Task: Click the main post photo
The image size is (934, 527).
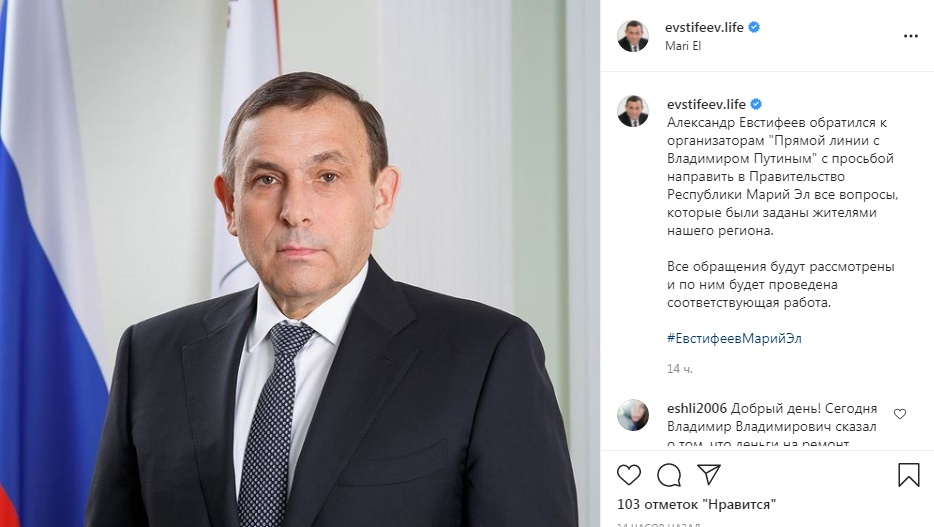Action: (x=300, y=263)
